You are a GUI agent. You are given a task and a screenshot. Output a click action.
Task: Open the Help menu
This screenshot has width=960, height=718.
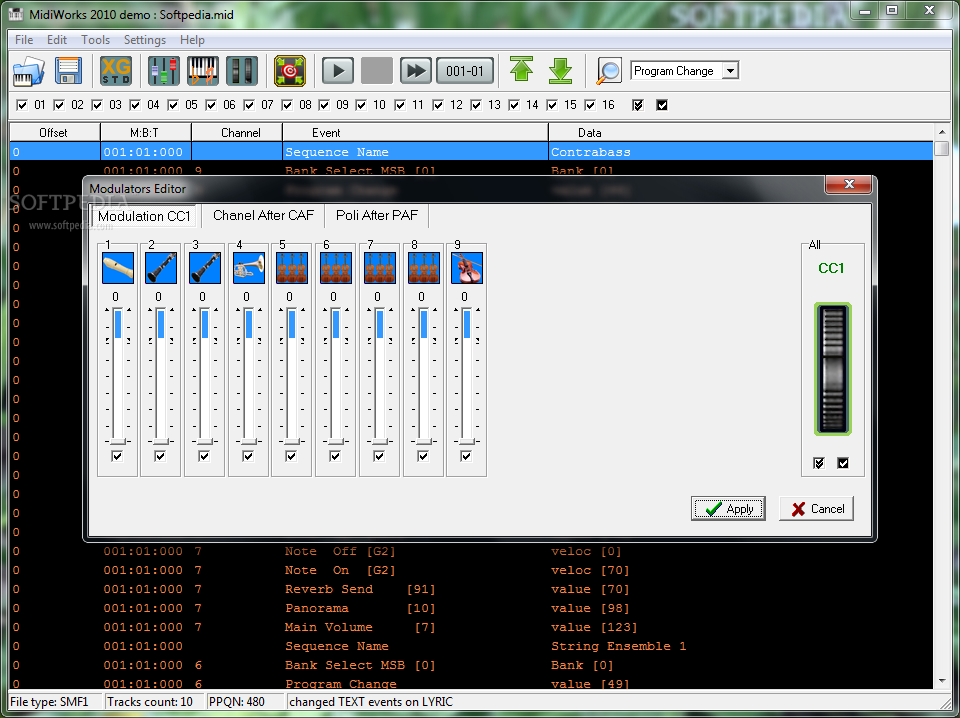click(x=192, y=40)
